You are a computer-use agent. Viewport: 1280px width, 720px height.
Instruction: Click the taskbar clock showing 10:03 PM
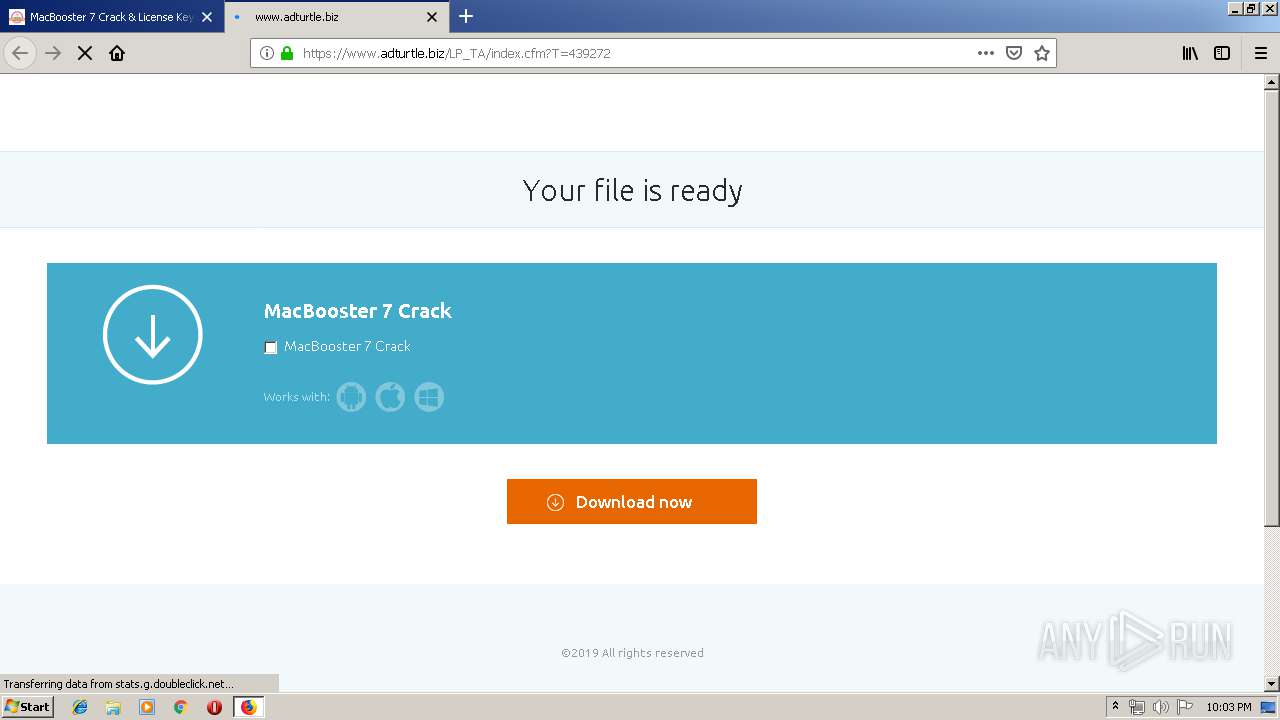pyautogui.click(x=1228, y=707)
